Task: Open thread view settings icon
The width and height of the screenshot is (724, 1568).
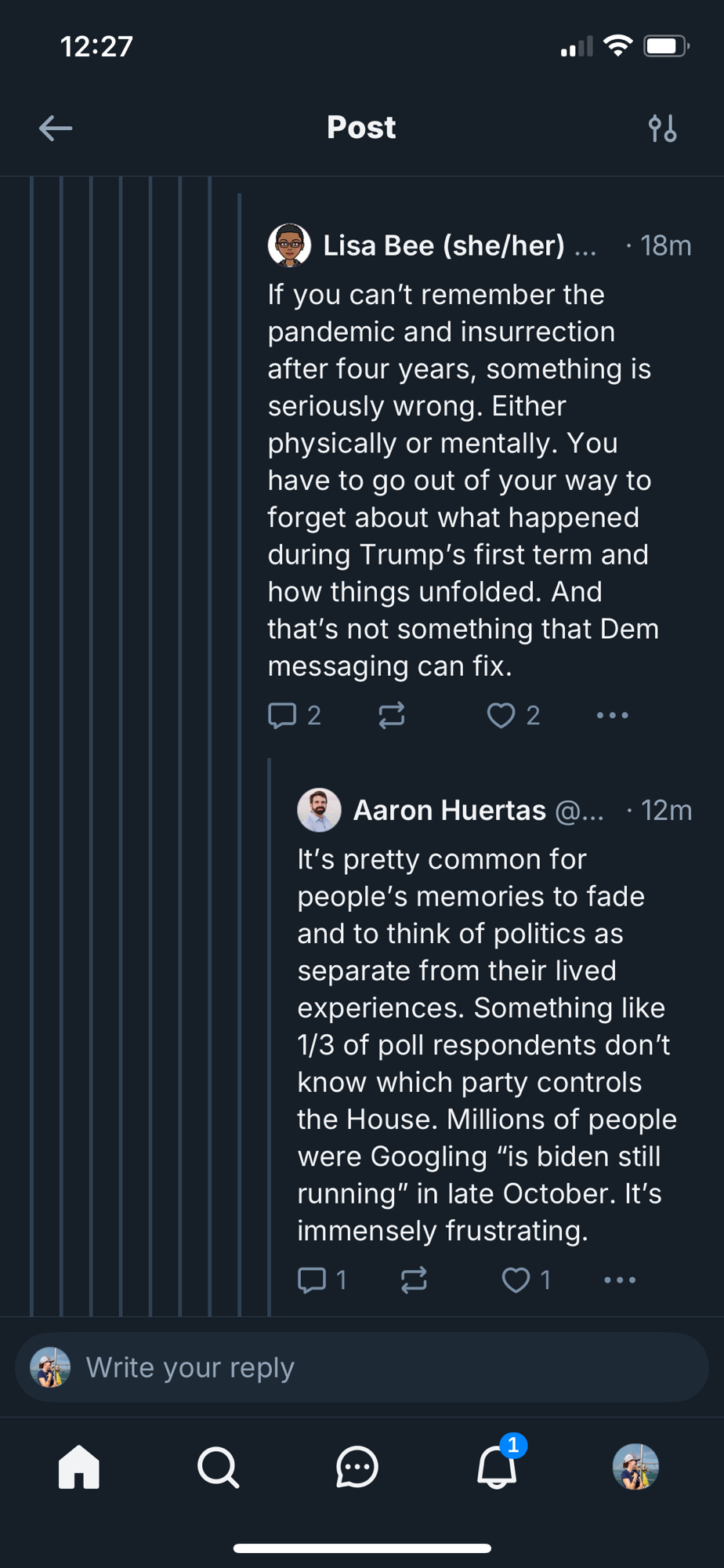Action: 662,128
